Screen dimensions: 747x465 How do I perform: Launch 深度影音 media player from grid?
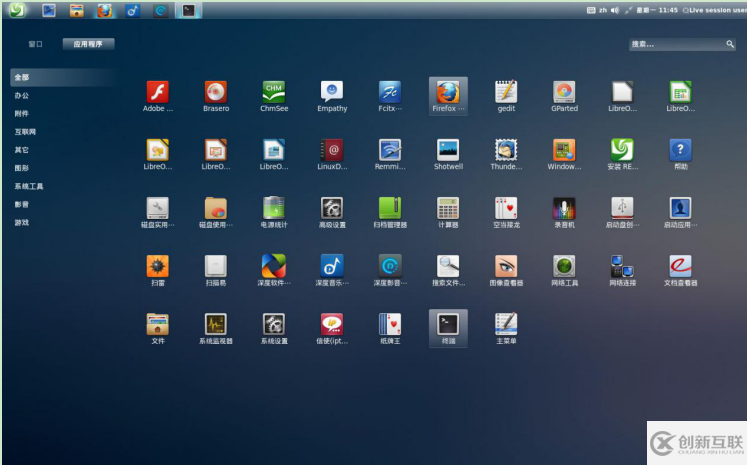(390, 266)
